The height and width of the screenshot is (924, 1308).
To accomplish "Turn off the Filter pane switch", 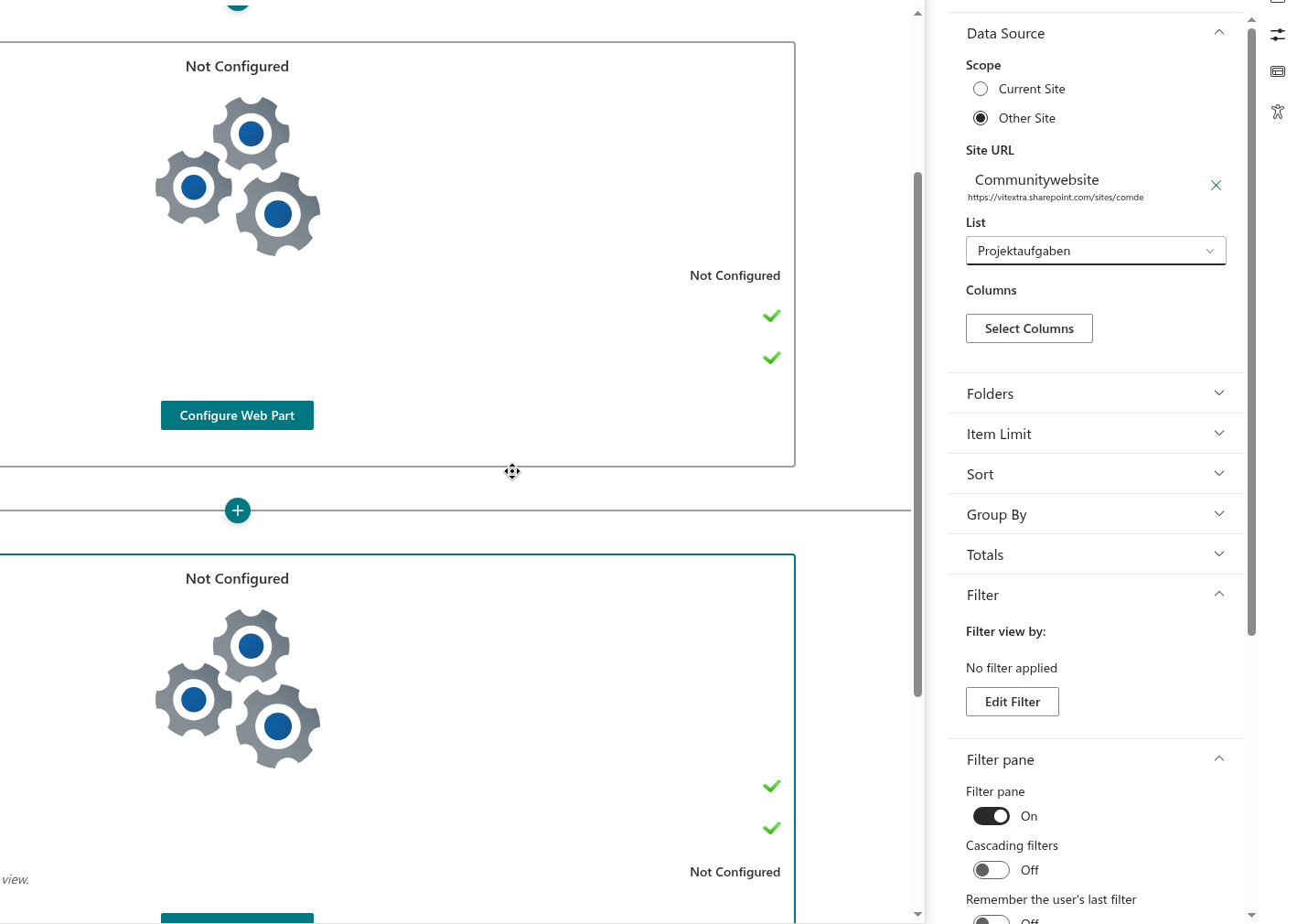I will [x=992, y=816].
